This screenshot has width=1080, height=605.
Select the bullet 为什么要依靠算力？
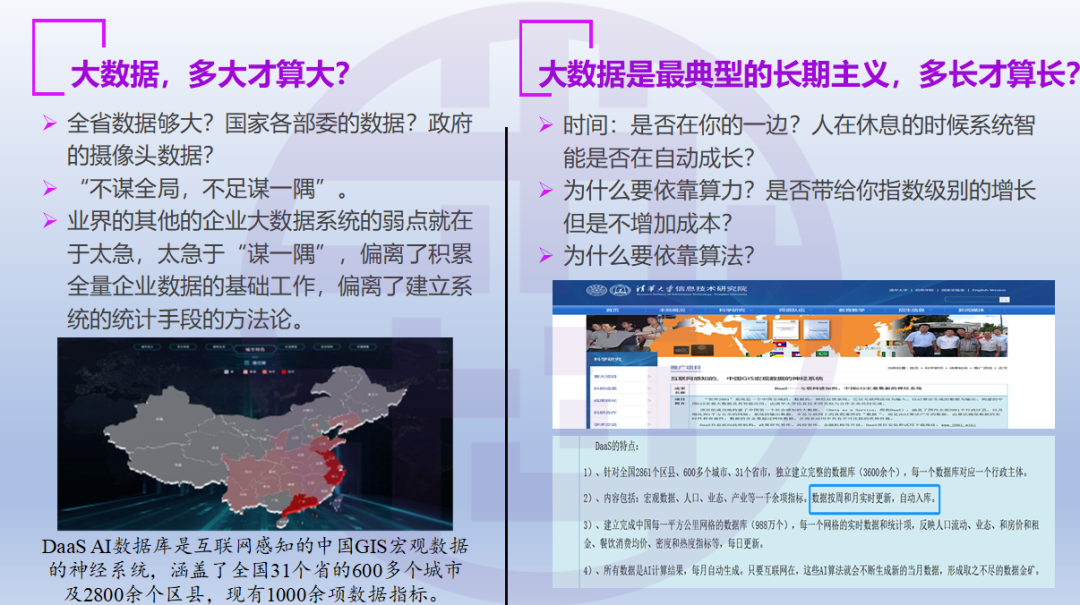point(799,206)
